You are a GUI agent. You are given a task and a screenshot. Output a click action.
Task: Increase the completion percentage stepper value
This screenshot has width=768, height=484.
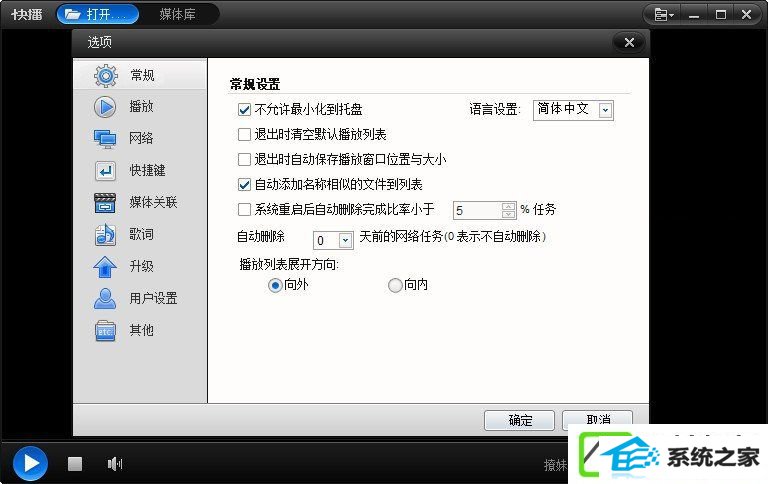coord(508,206)
